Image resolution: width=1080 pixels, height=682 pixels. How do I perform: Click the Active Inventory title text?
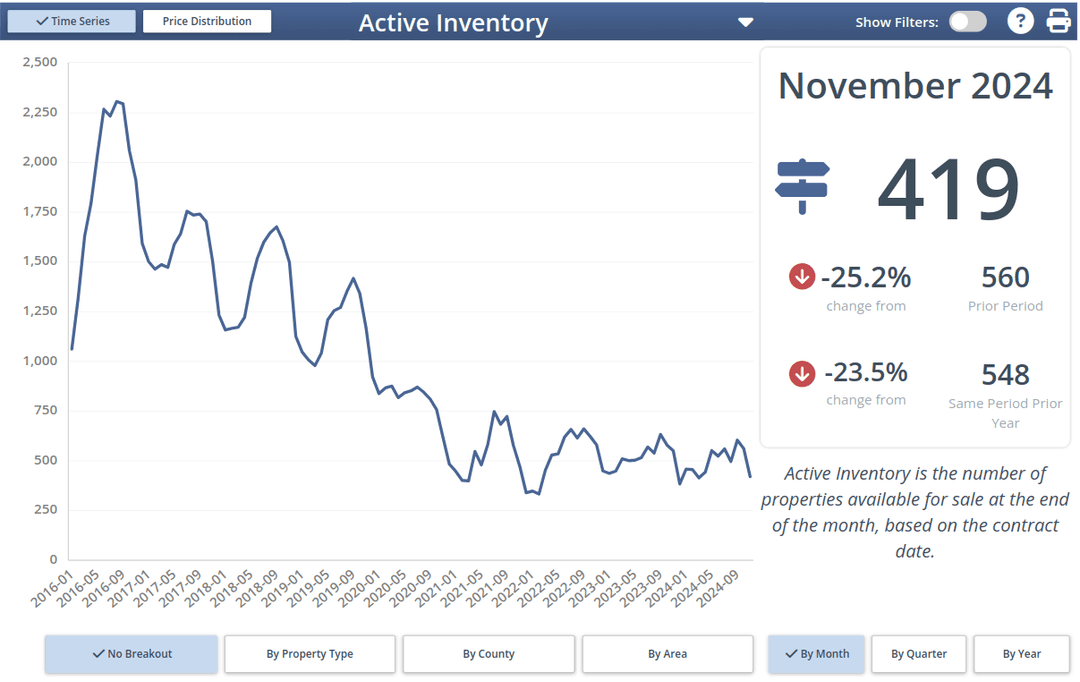point(453,23)
